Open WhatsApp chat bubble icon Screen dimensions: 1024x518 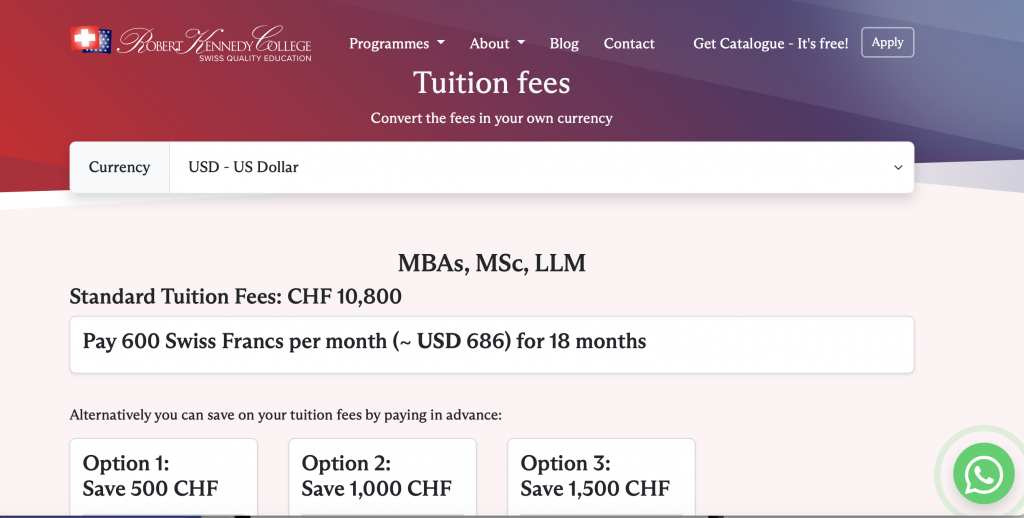(984, 474)
